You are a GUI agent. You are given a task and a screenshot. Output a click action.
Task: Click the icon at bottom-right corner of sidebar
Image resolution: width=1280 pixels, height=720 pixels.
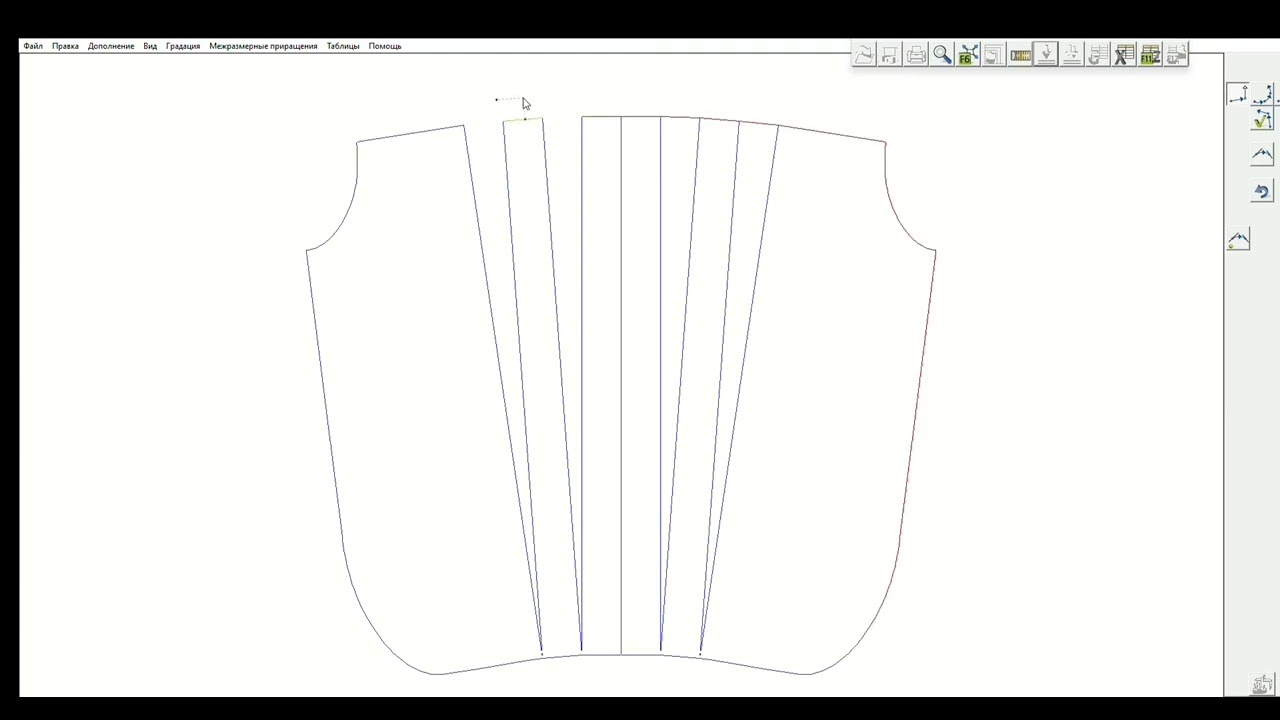coord(1262,685)
